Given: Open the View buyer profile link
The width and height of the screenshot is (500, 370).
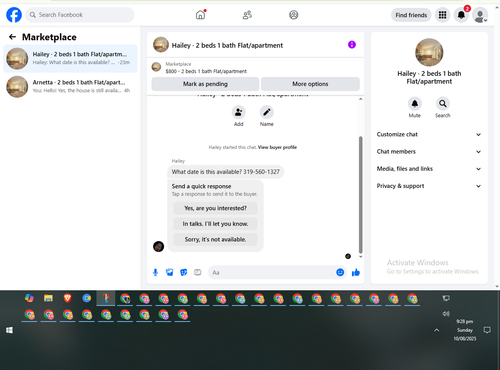Looking at the screenshot, I should (277, 147).
